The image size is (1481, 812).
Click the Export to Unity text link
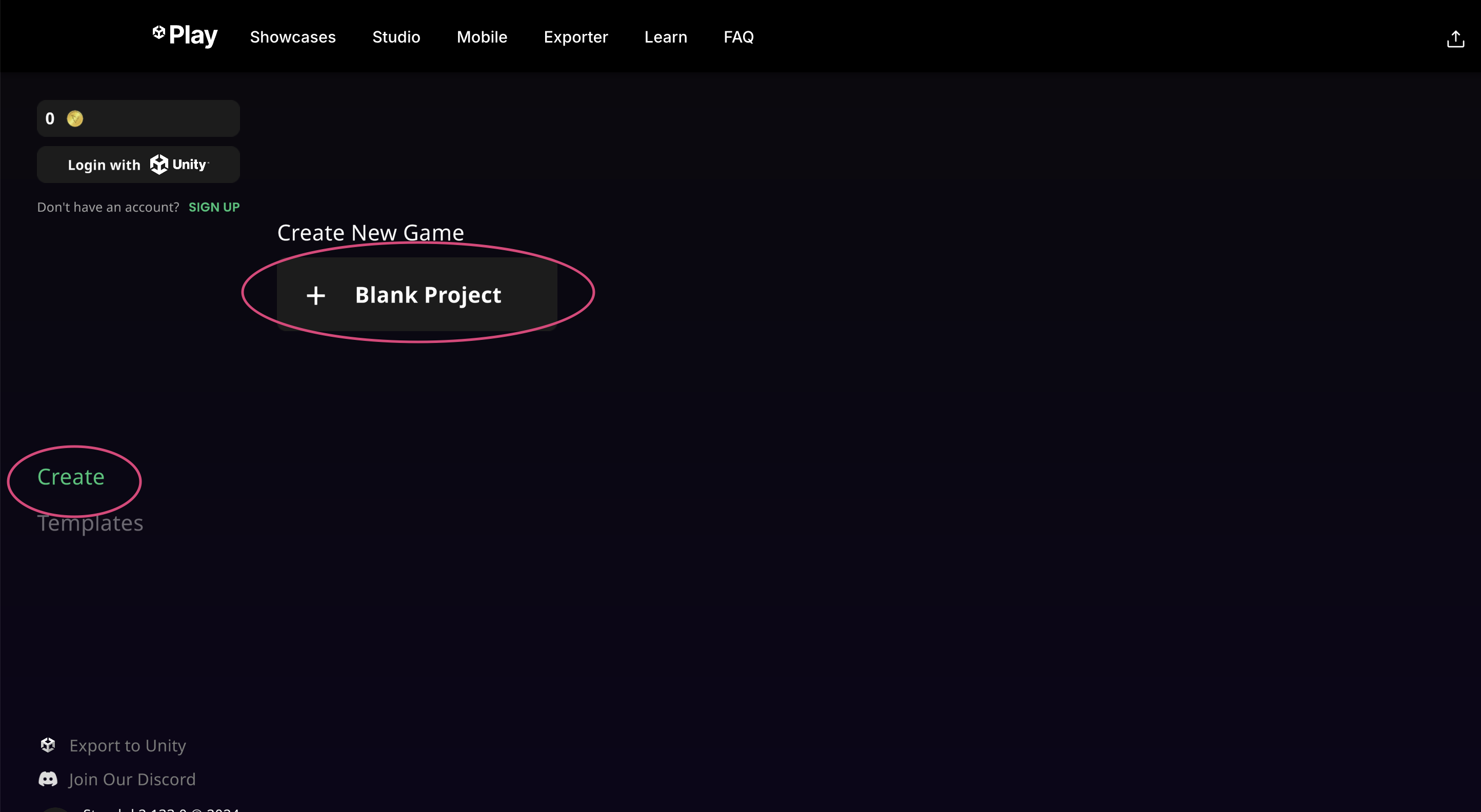128,745
